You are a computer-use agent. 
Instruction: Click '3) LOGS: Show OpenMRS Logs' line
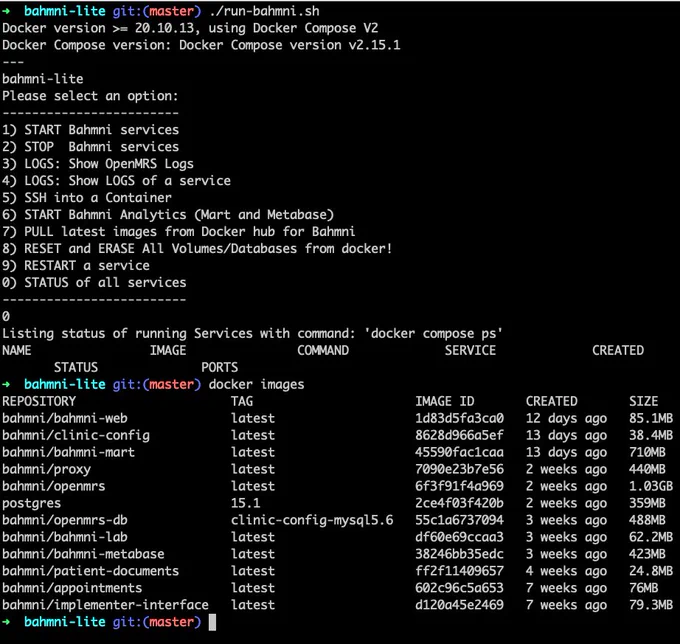98,164
